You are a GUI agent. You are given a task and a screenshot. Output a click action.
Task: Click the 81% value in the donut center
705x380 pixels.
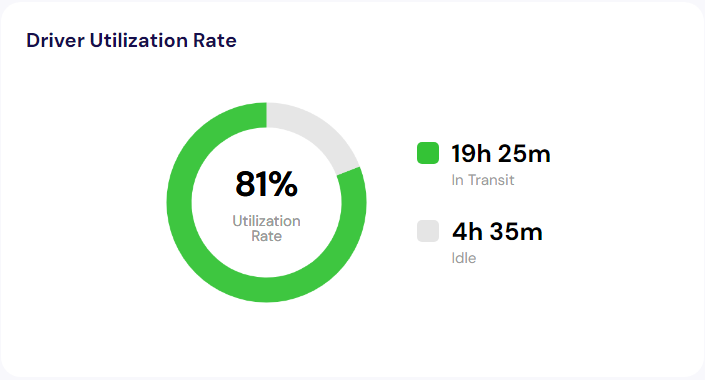(266, 184)
